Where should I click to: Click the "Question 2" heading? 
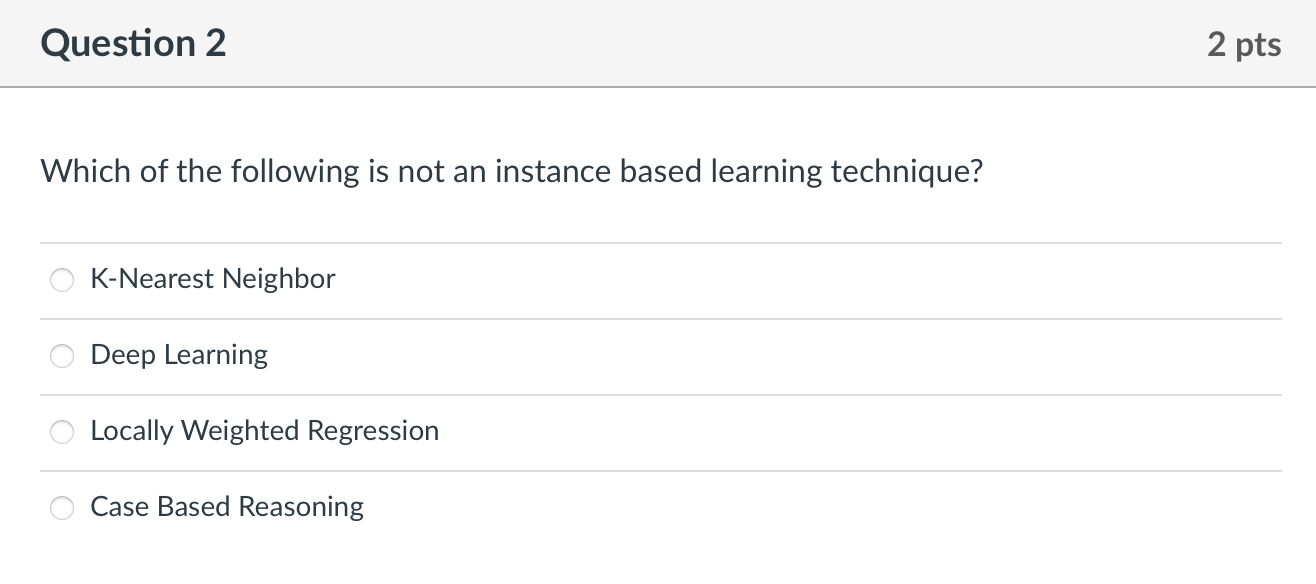coord(134,44)
